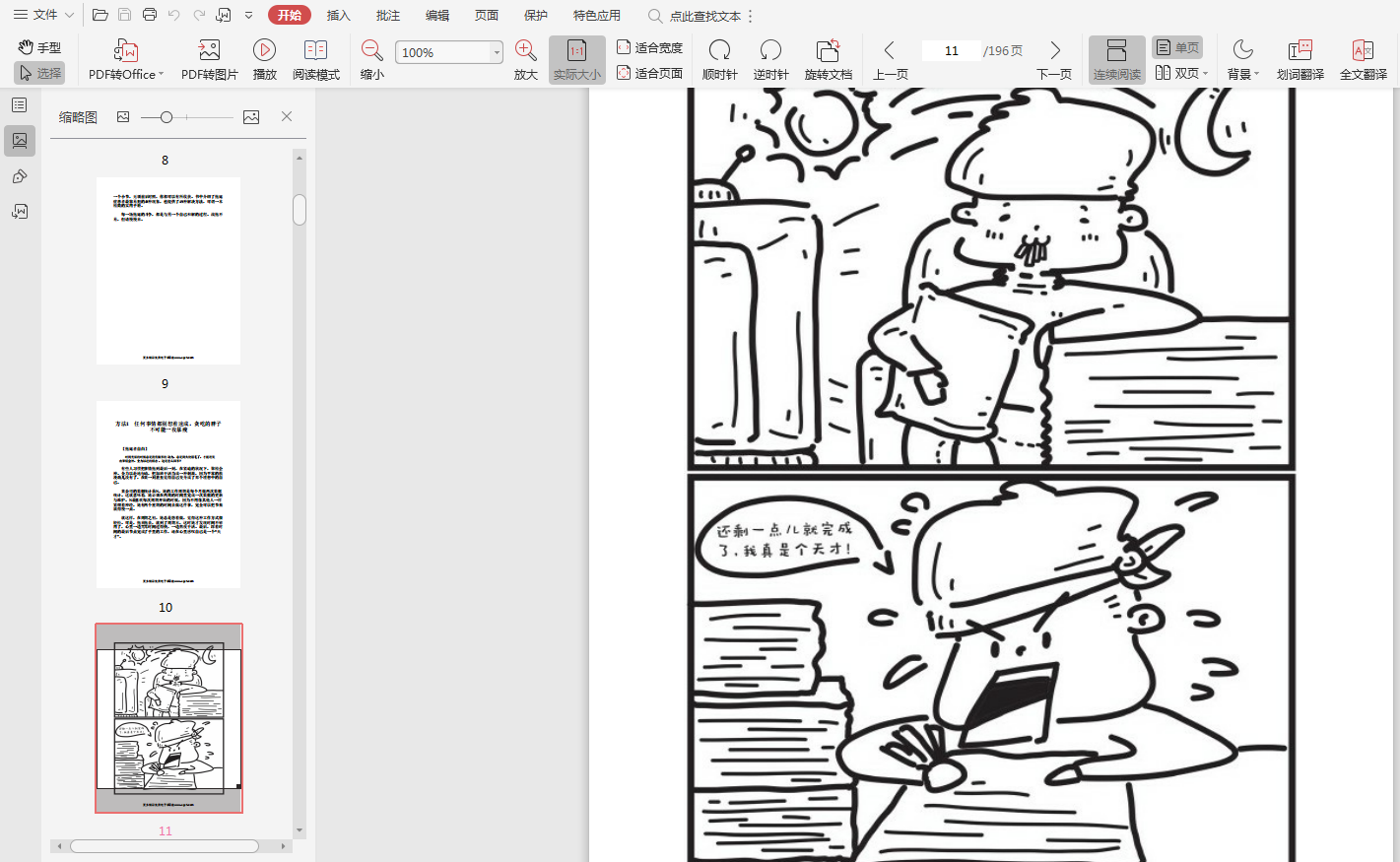
Task: Expand the quick access toolbar dropdown
Action: tap(248, 15)
